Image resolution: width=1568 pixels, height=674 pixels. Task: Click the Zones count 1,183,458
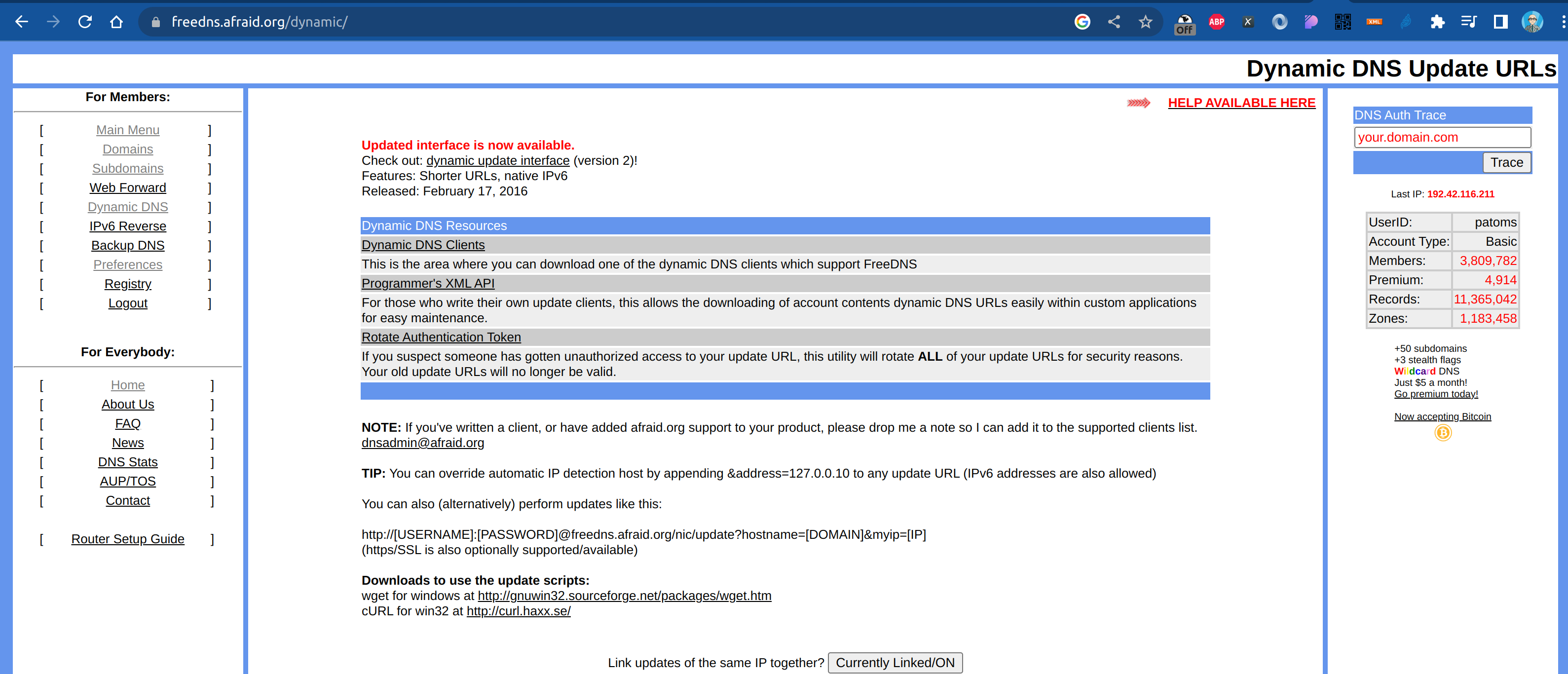pyautogui.click(x=1488, y=319)
